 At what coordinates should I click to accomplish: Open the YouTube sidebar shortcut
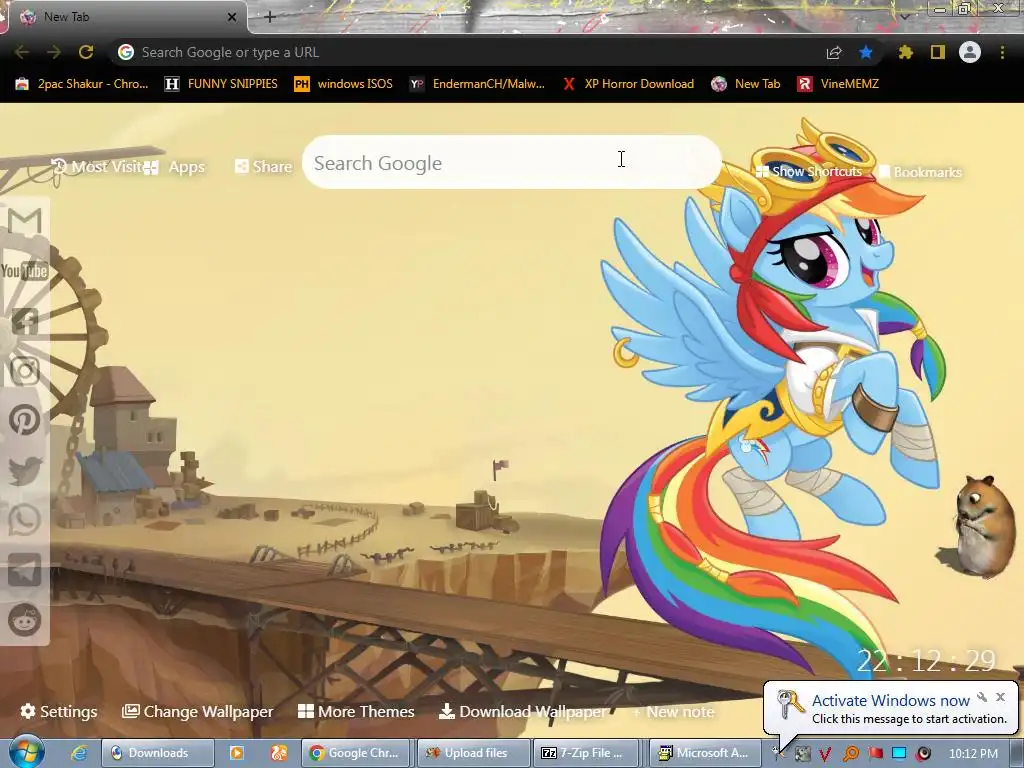pyautogui.click(x=25, y=270)
